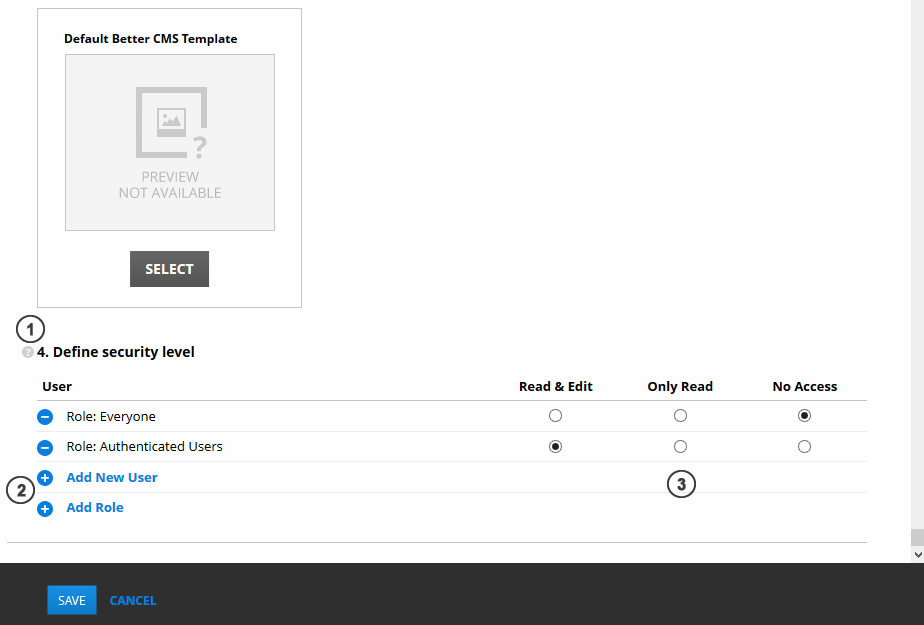This screenshot has height=625, width=924.
Task: Click the Default Better CMS Template title
Action: (151, 39)
